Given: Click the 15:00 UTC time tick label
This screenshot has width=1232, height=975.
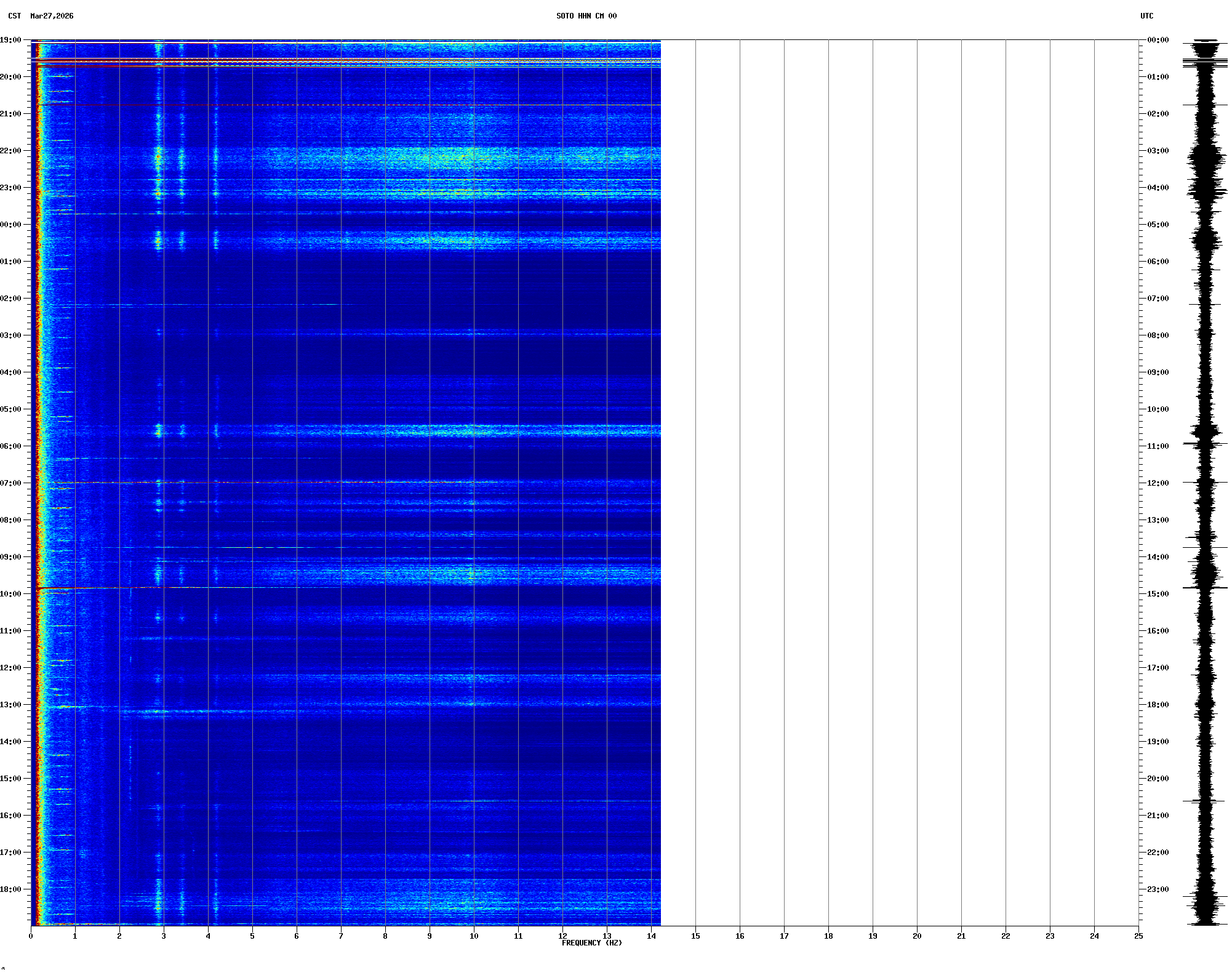Looking at the screenshot, I should pyautogui.click(x=1158, y=594).
